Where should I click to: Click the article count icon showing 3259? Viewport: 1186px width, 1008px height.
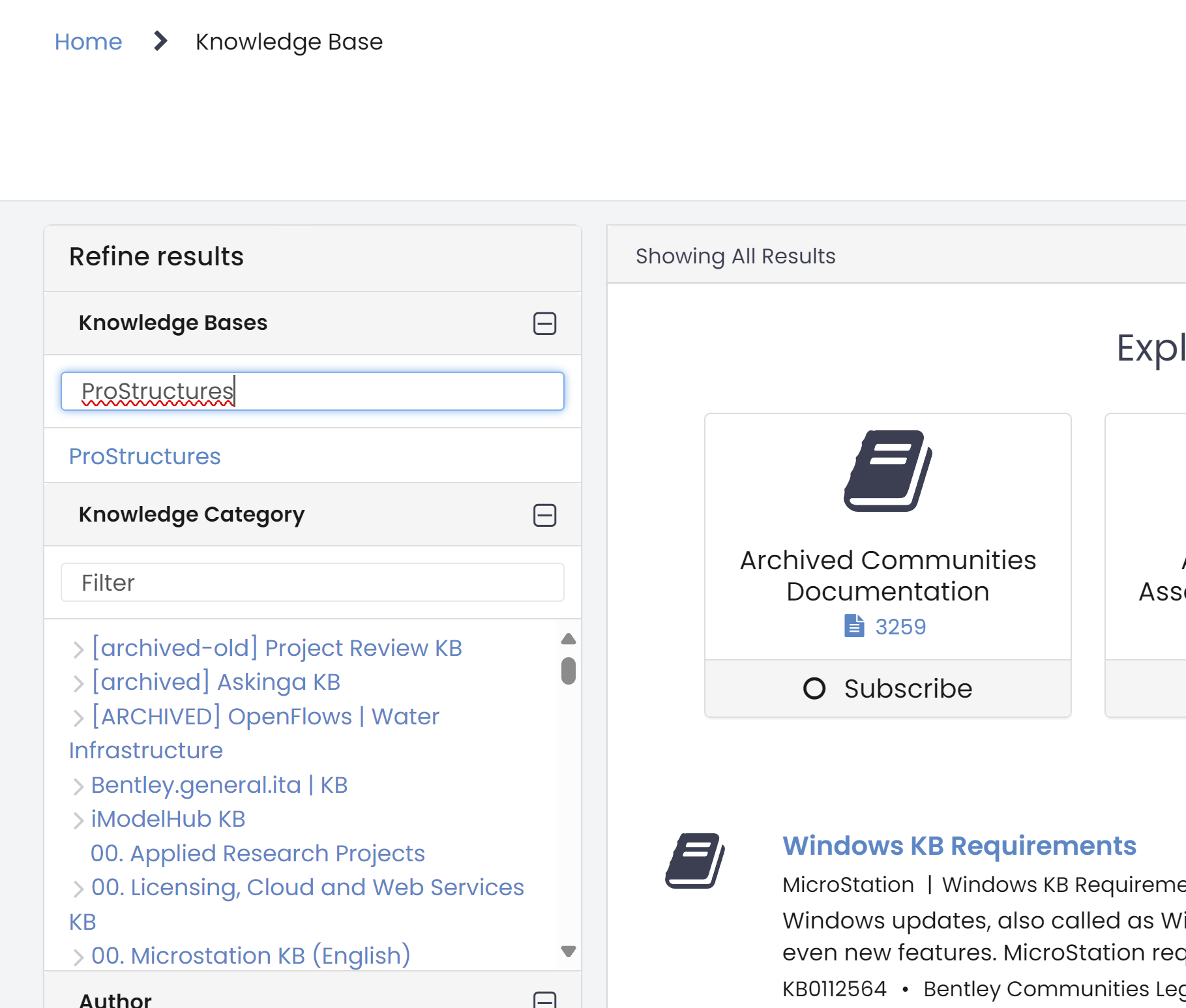click(854, 626)
